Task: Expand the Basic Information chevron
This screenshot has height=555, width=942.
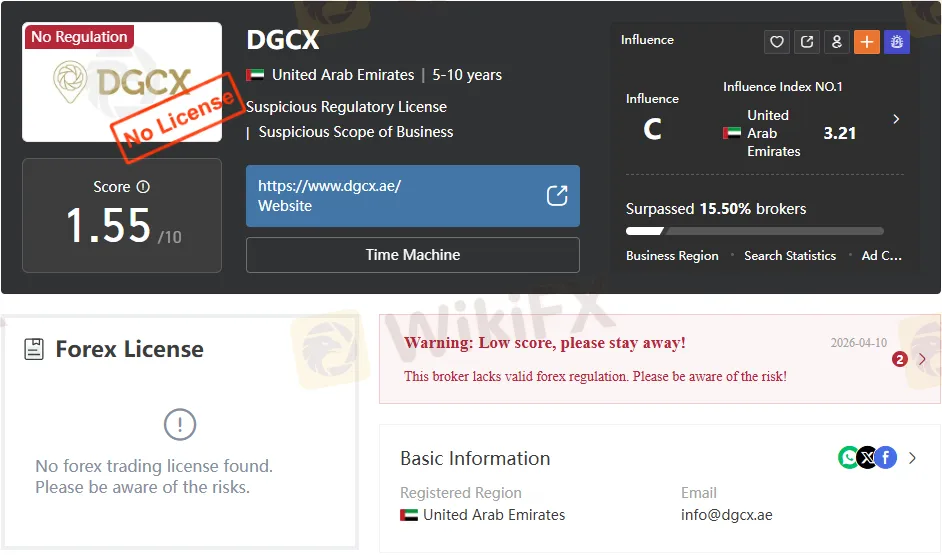Action: 912,458
